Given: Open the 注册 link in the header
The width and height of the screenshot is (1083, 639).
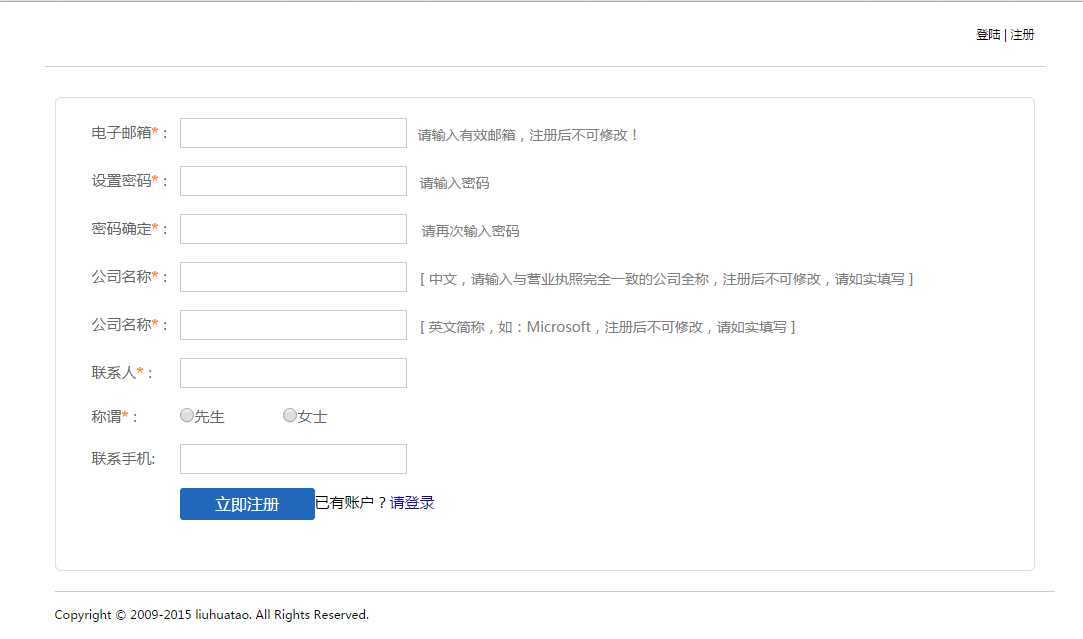Looking at the screenshot, I should coord(1022,35).
